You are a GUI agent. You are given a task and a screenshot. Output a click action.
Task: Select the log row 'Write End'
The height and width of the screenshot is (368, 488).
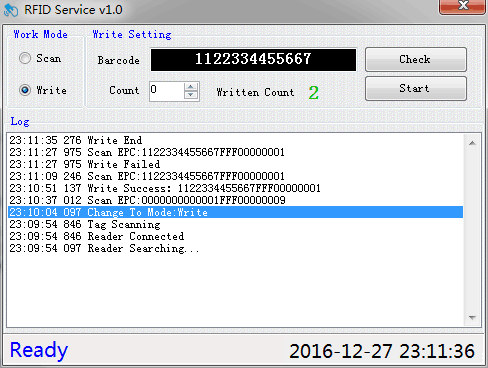(235, 140)
